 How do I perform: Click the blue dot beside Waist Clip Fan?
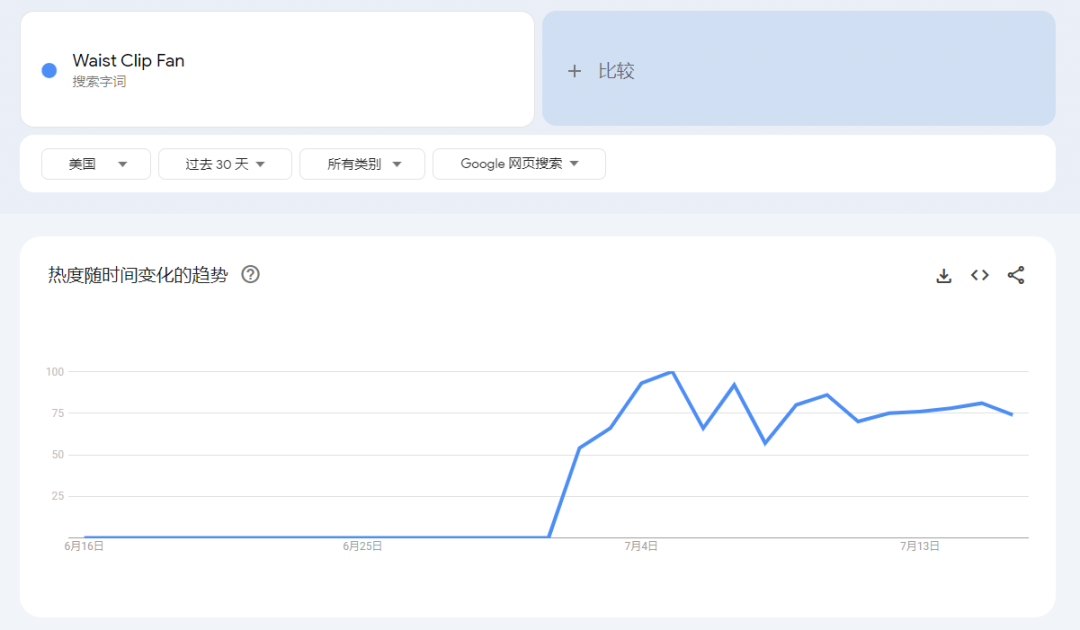click(49, 70)
